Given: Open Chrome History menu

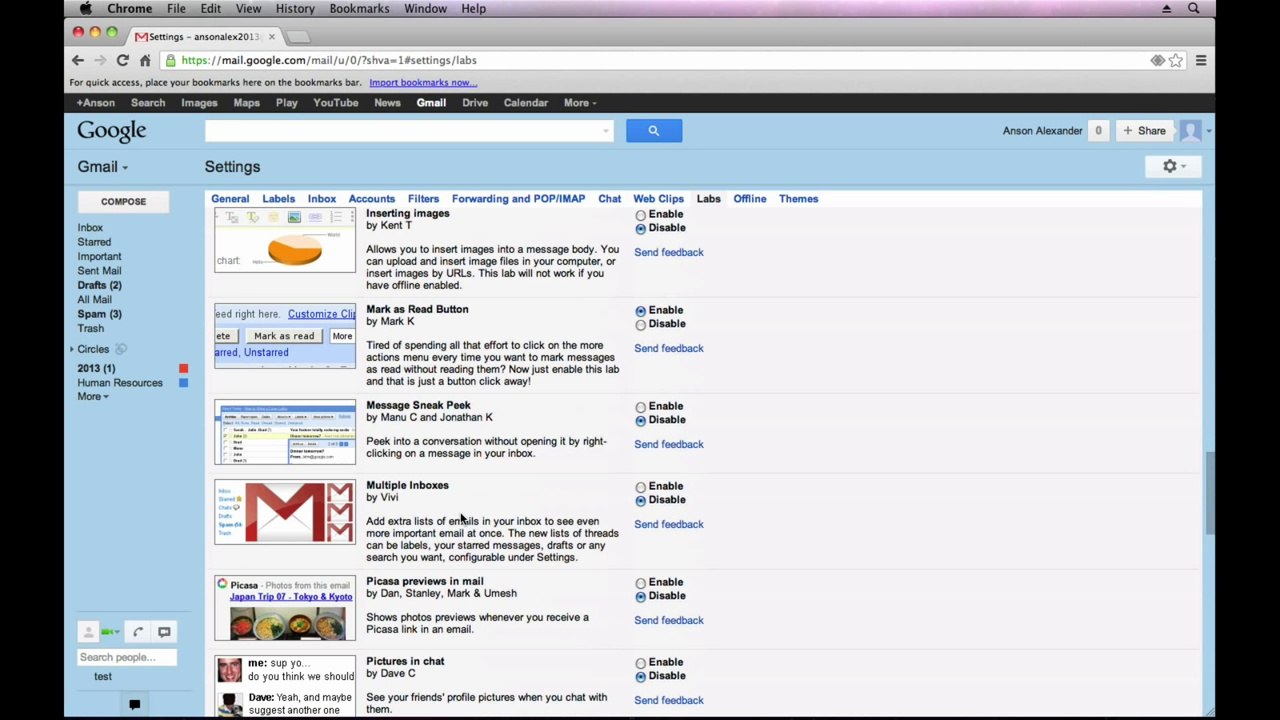Looking at the screenshot, I should (295, 9).
